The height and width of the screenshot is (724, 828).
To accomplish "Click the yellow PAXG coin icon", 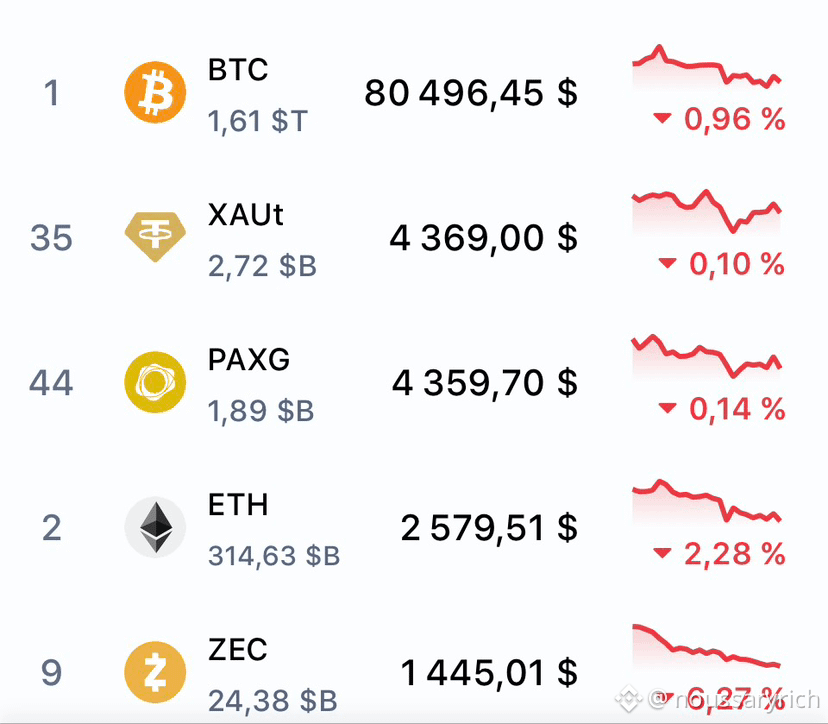I will point(155,382).
